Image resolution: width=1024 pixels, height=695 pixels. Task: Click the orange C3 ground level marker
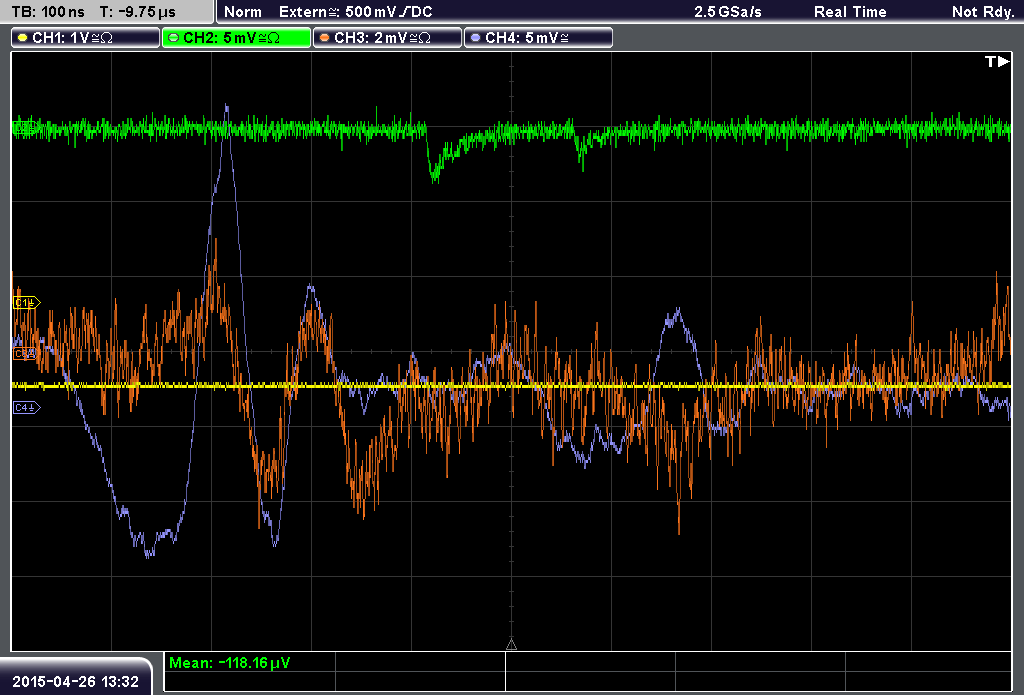pyautogui.click(x=25, y=354)
